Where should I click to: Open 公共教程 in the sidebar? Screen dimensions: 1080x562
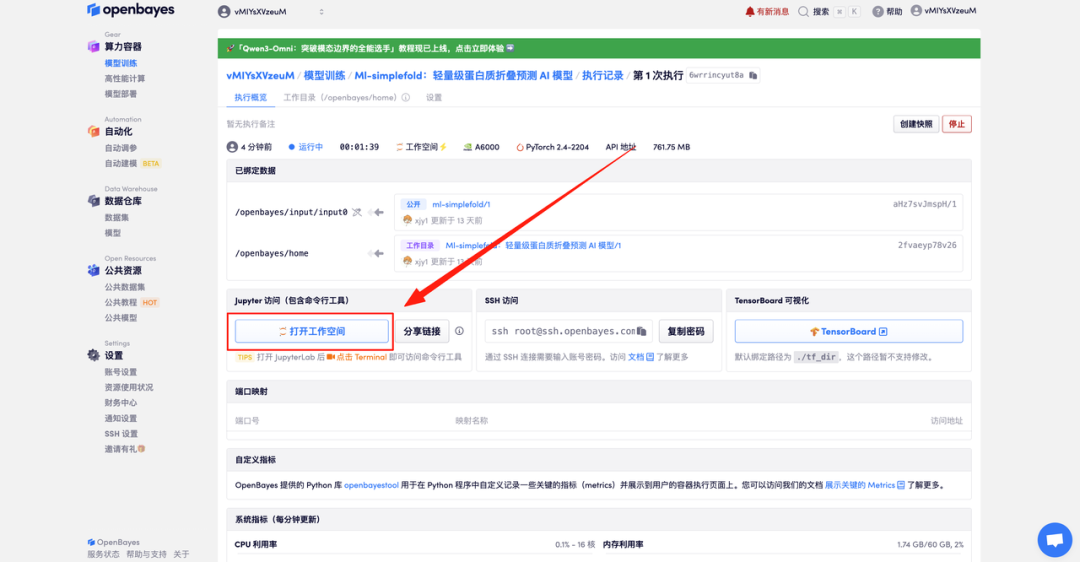[x=121, y=302]
